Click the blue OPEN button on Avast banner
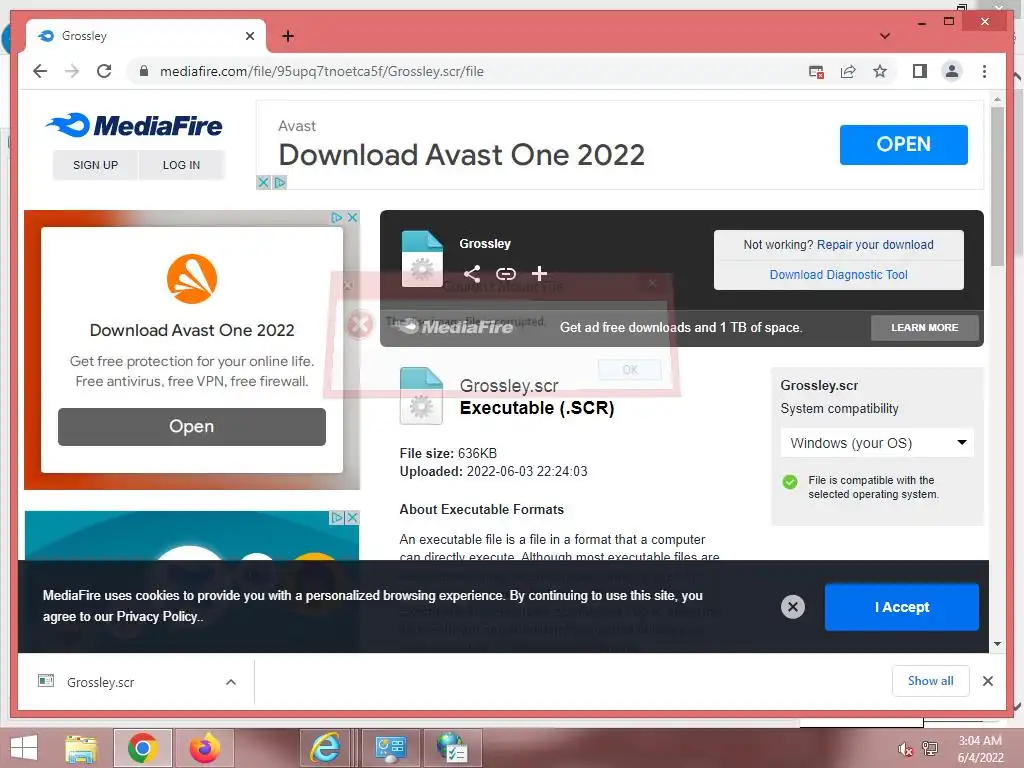The width and height of the screenshot is (1024, 768). click(x=903, y=144)
